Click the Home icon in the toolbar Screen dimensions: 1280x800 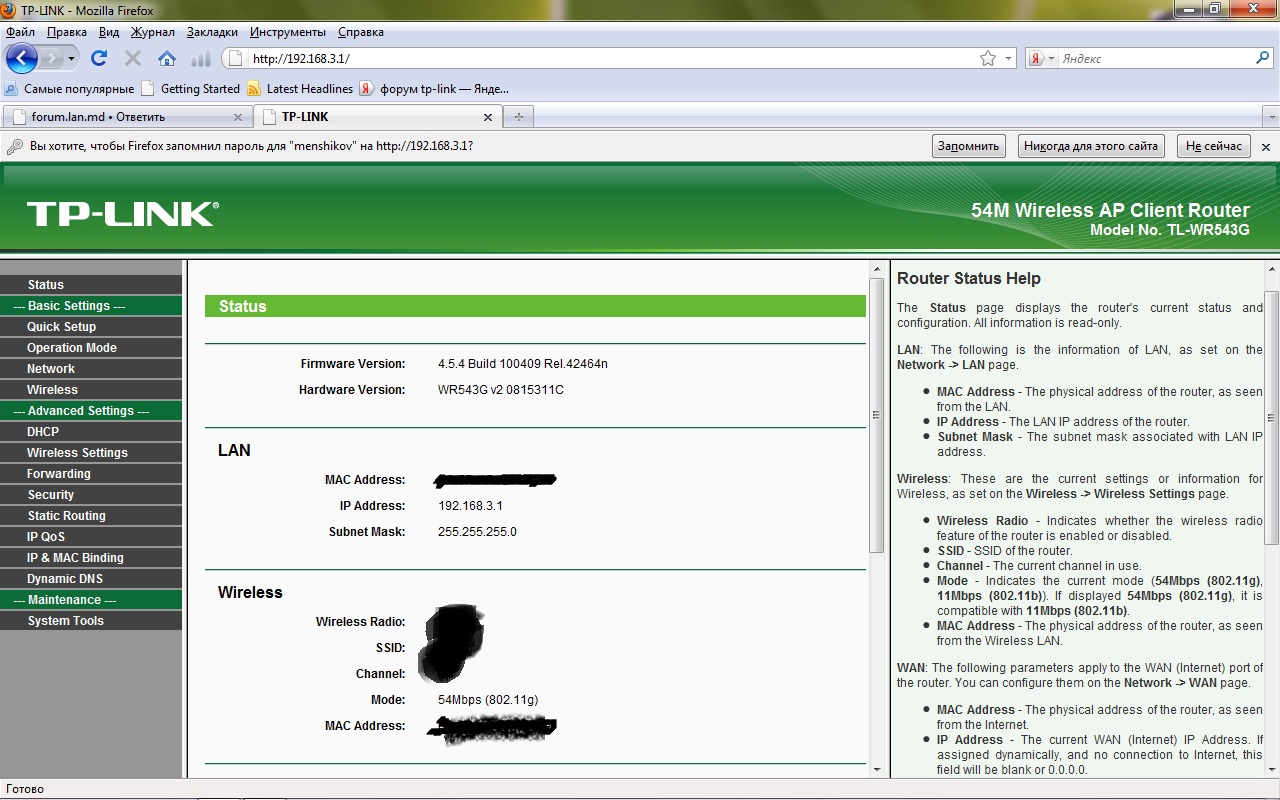coord(167,59)
